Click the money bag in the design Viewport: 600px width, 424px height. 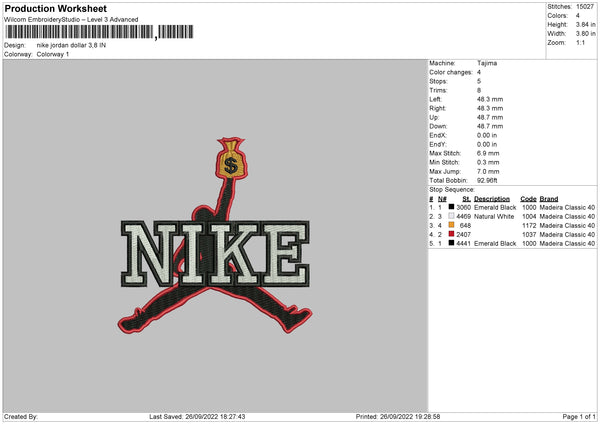click(x=231, y=158)
